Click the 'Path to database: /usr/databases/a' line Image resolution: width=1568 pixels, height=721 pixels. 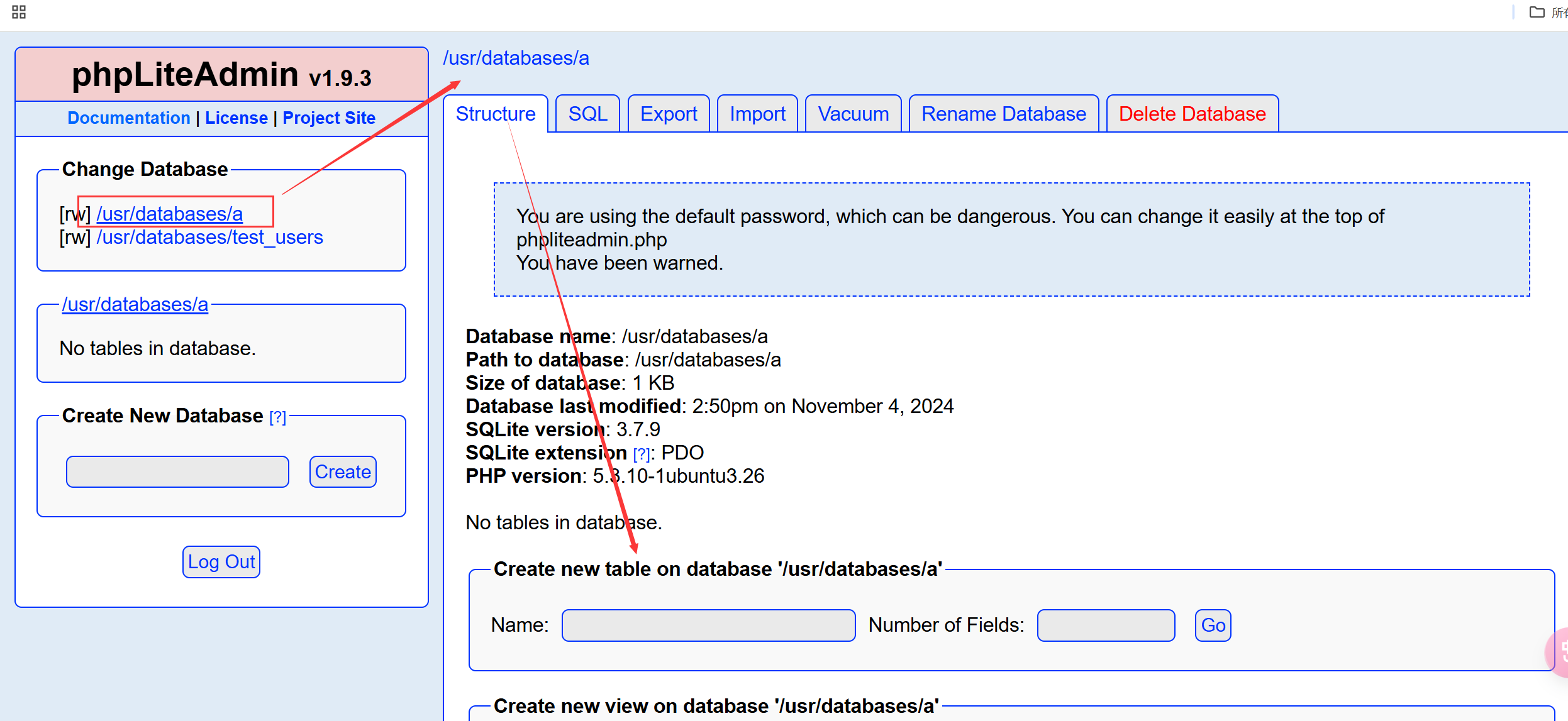pos(623,360)
